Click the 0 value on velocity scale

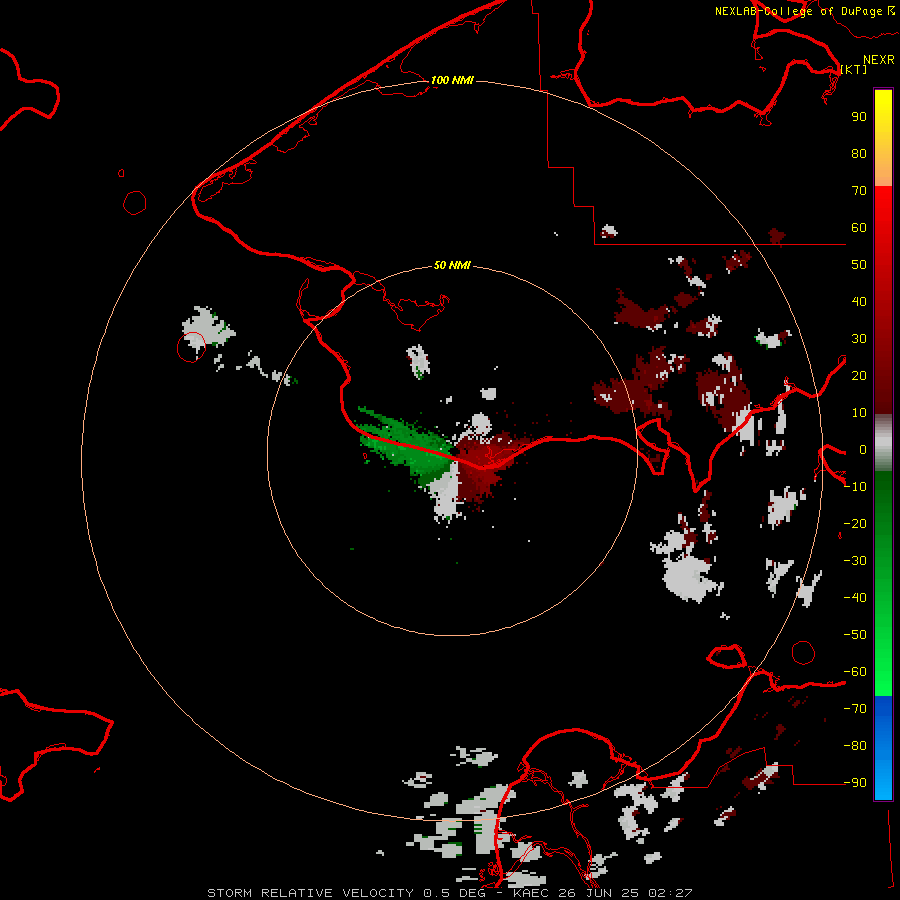point(862,449)
